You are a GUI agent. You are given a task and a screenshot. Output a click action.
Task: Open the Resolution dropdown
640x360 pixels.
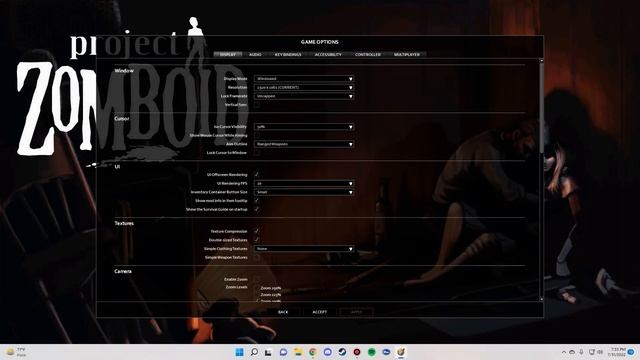click(x=304, y=87)
